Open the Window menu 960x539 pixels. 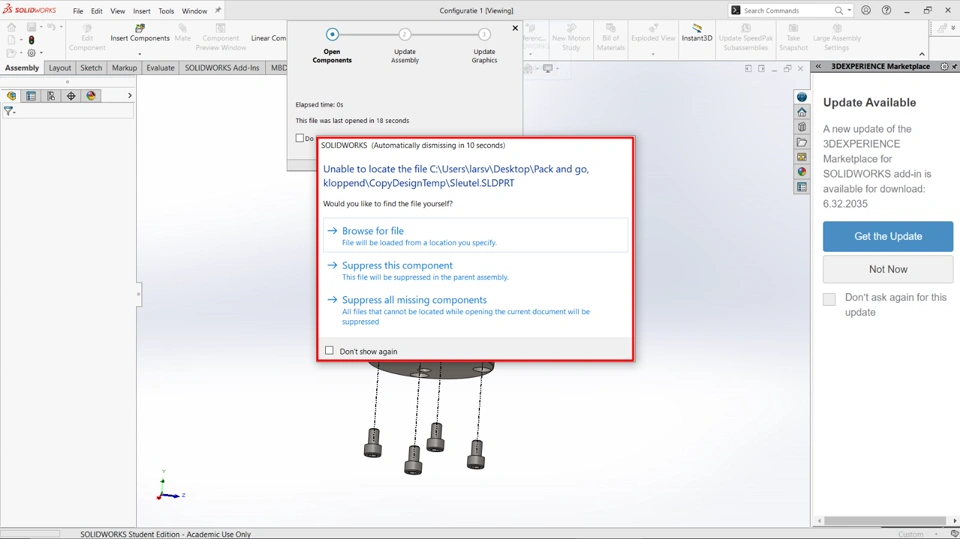(x=194, y=11)
